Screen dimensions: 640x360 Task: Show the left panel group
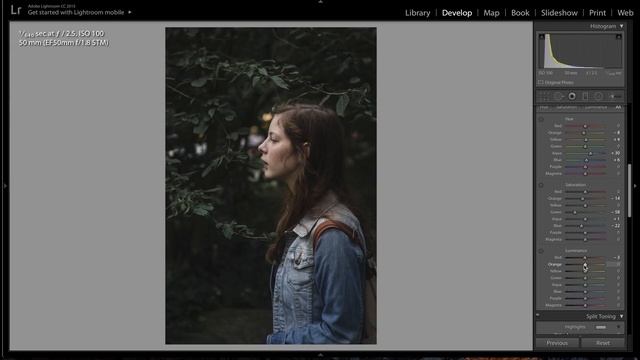click(x=5, y=186)
